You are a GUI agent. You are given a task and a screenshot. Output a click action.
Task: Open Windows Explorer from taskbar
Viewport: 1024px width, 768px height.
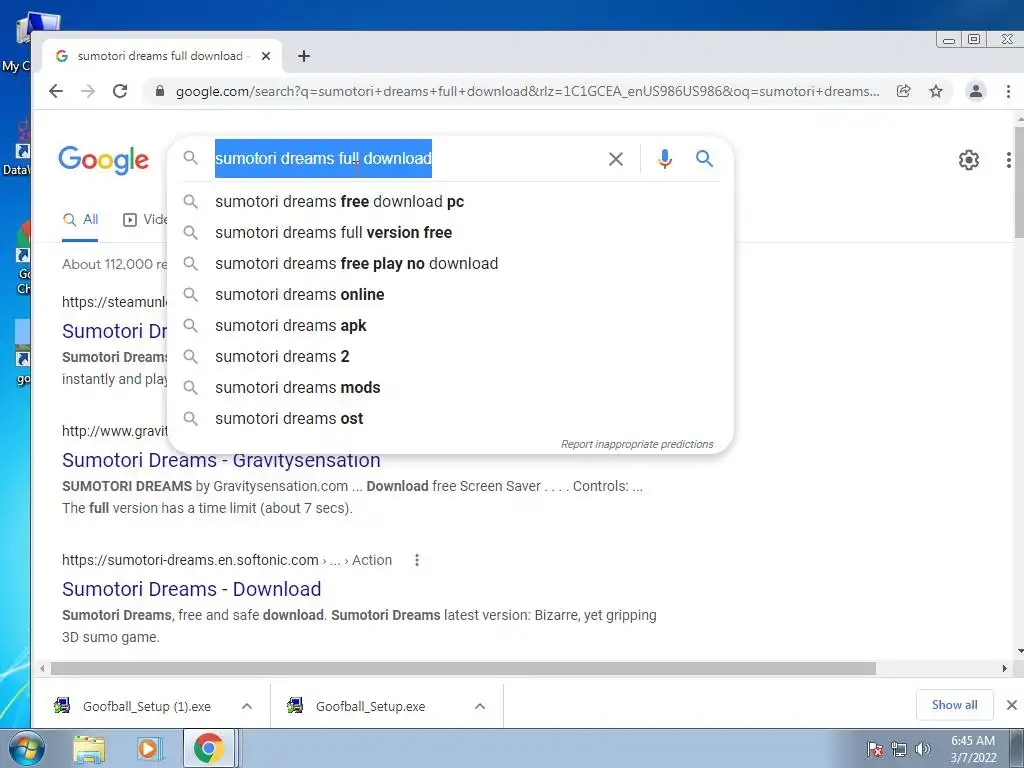pos(89,749)
